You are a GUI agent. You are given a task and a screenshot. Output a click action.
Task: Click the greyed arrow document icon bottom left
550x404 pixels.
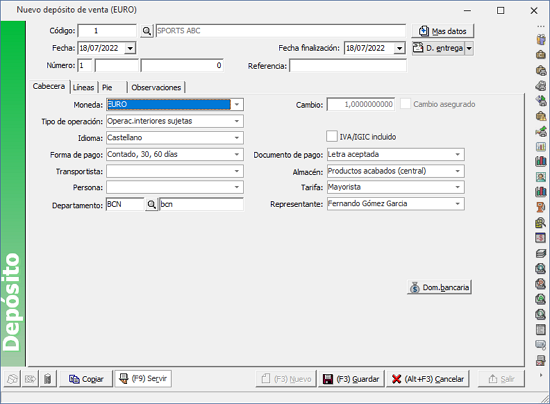point(30,379)
